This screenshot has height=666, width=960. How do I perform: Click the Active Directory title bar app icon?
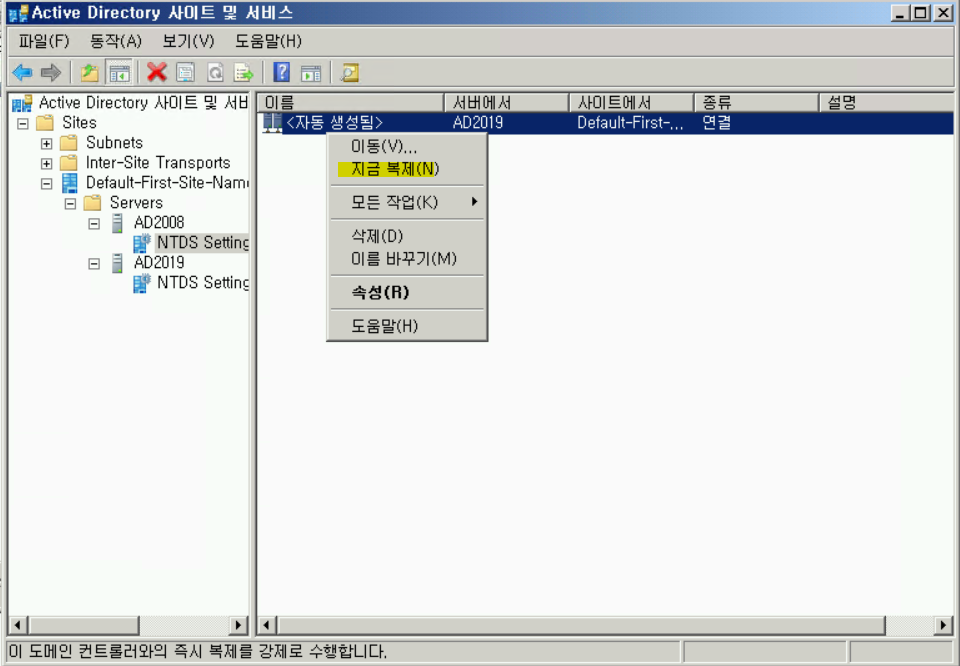point(19,13)
